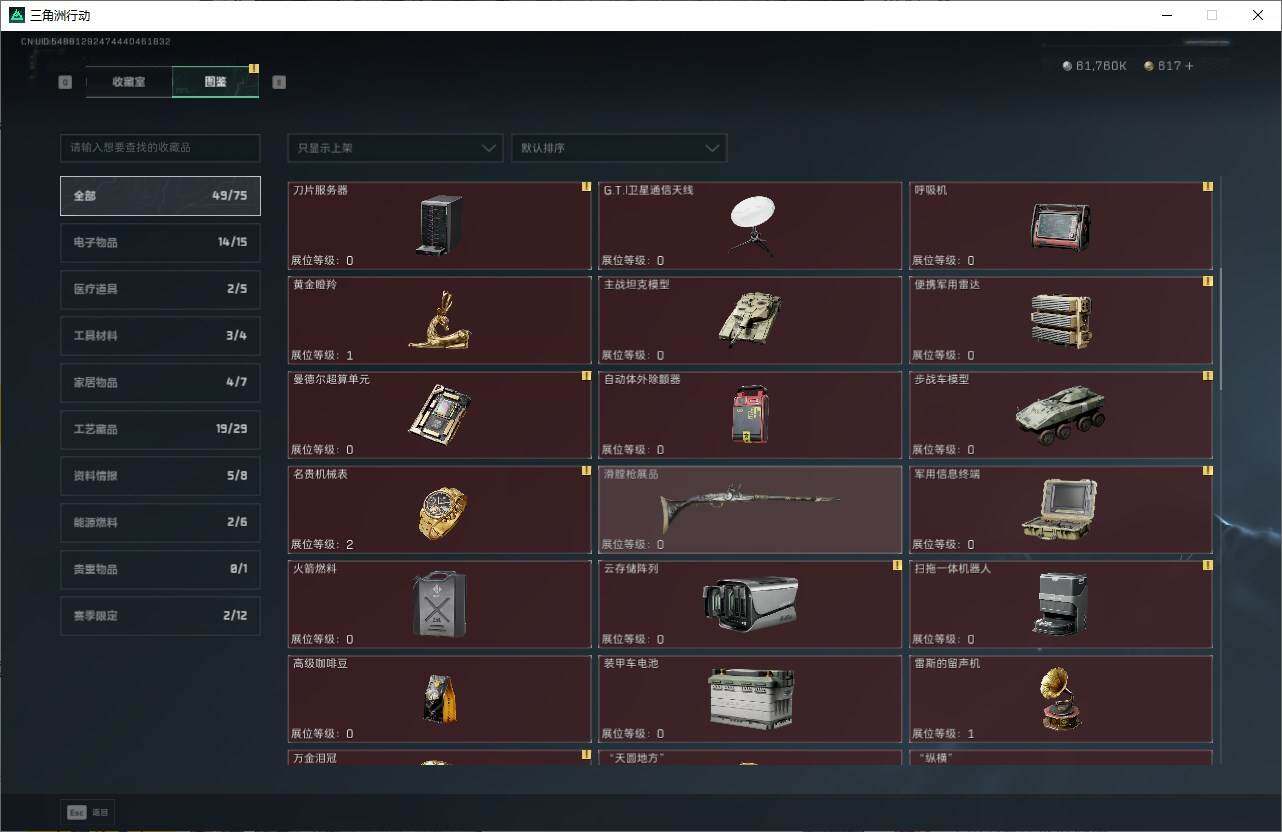The width and height of the screenshot is (1282, 832).
Task: Open the 便携军用雷达 portable radar item
Action: (x=1060, y=318)
